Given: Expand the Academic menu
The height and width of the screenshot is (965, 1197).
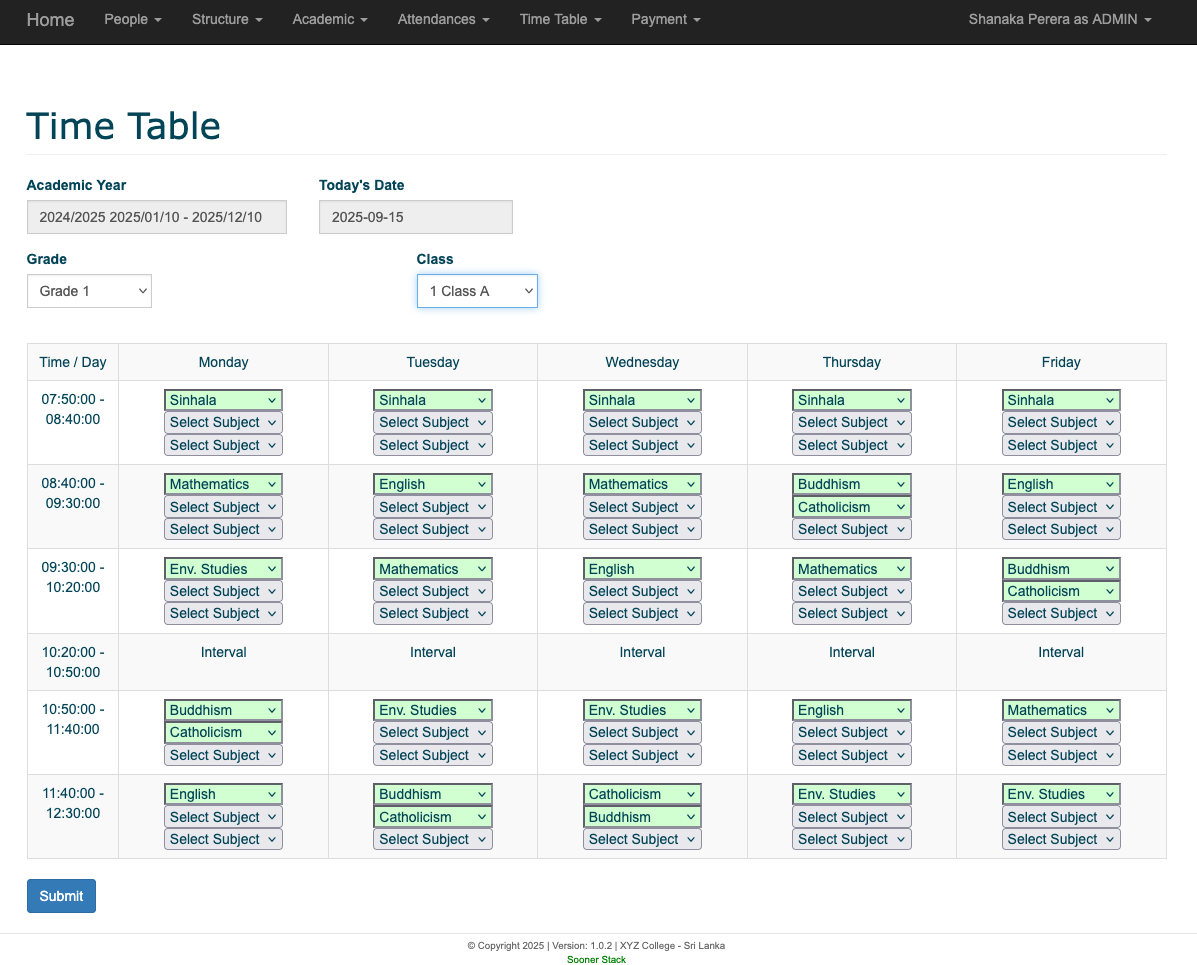Looking at the screenshot, I should tap(330, 19).
